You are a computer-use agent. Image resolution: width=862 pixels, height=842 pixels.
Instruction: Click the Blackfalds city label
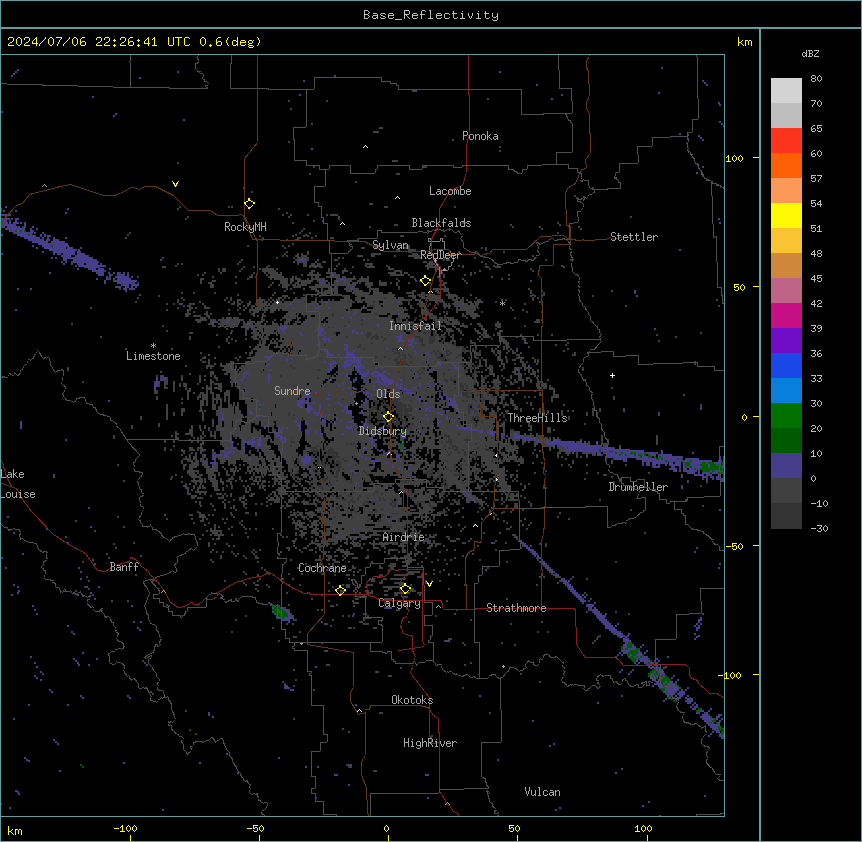tap(441, 223)
